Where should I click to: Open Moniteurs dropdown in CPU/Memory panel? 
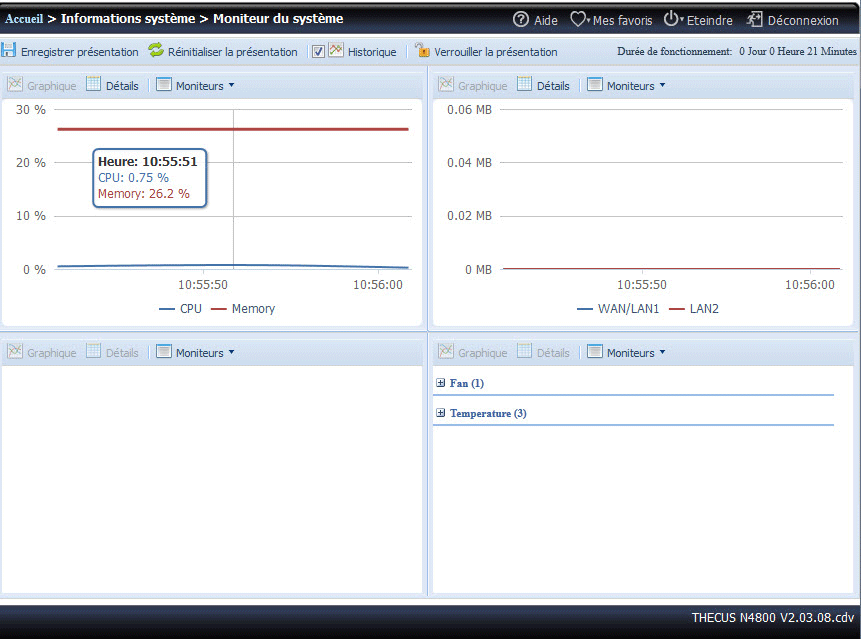(x=205, y=86)
